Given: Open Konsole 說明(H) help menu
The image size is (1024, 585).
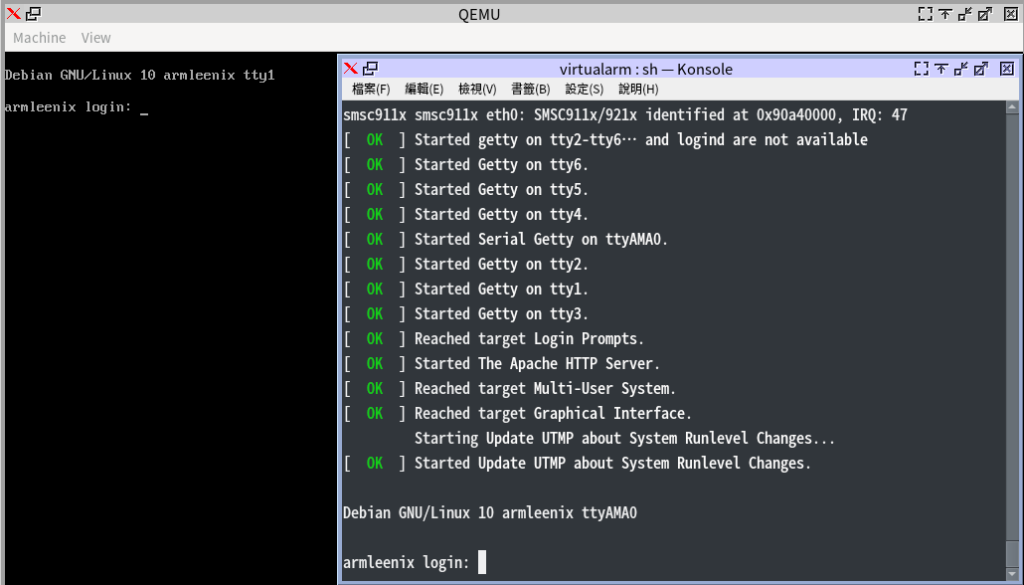Looking at the screenshot, I should [x=638, y=89].
